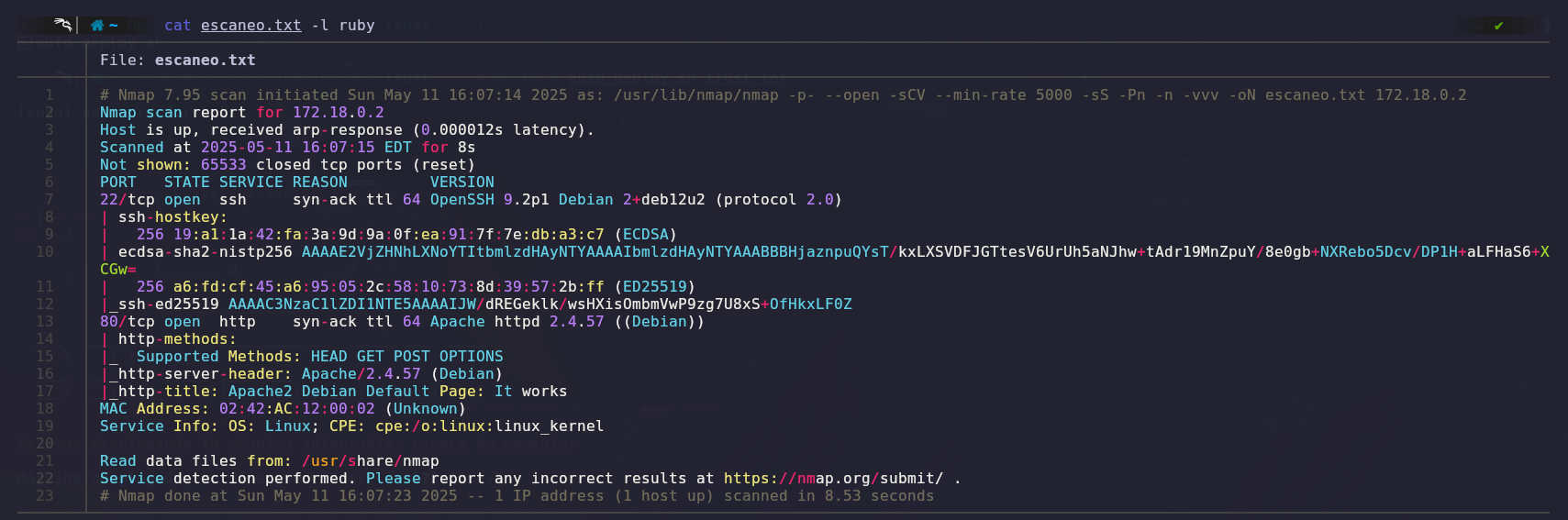The height and width of the screenshot is (520, 1568).
Task: Click the '(ED25519)' key type label
Action: coord(655,287)
